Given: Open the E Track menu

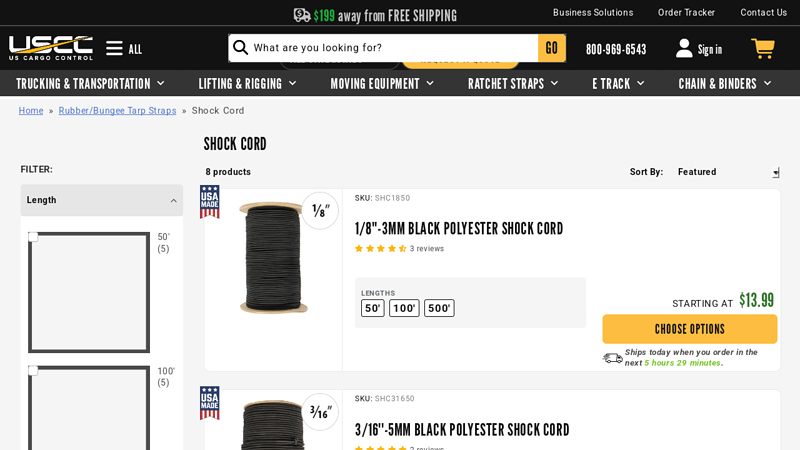Looking at the screenshot, I should (x=617, y=84).
